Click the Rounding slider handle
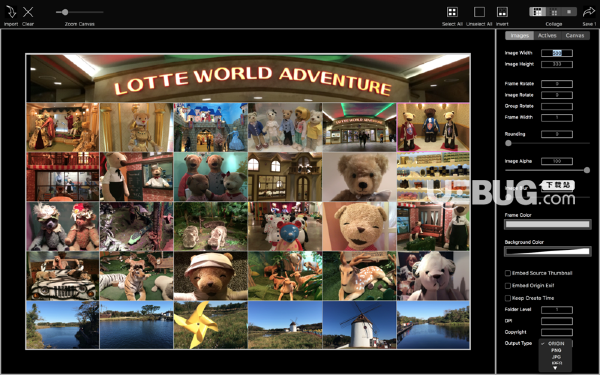 508,143
